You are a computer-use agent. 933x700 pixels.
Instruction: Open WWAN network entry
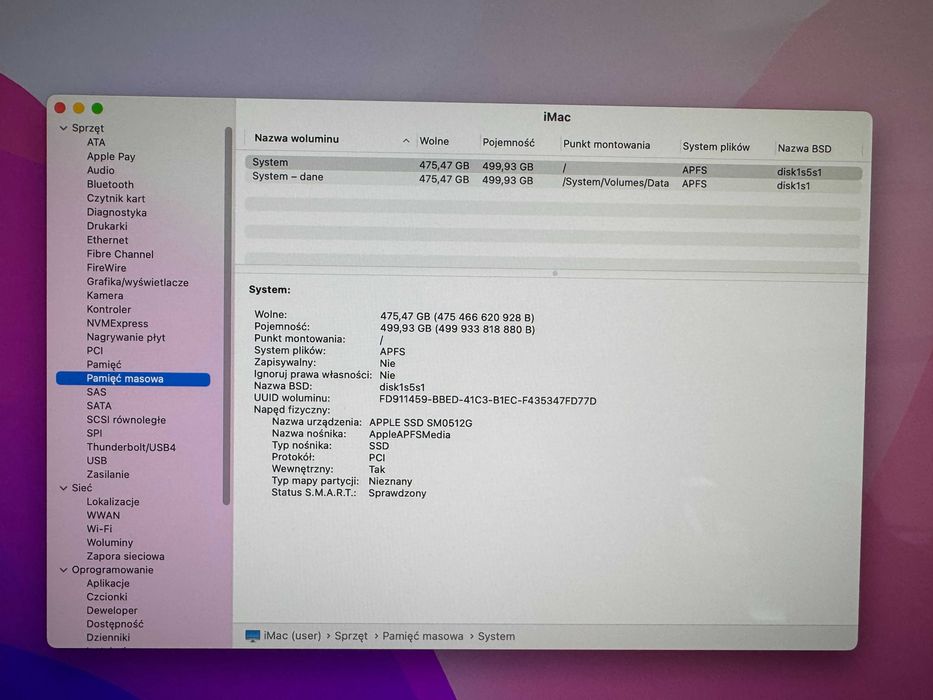coord(103,515)
